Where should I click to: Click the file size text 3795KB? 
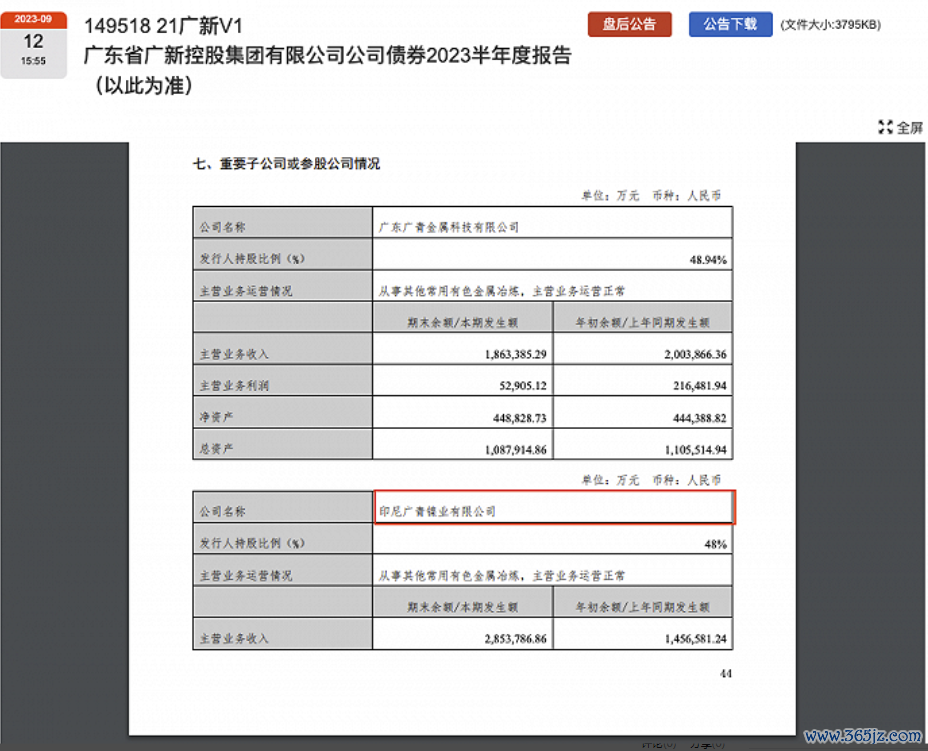831,25
